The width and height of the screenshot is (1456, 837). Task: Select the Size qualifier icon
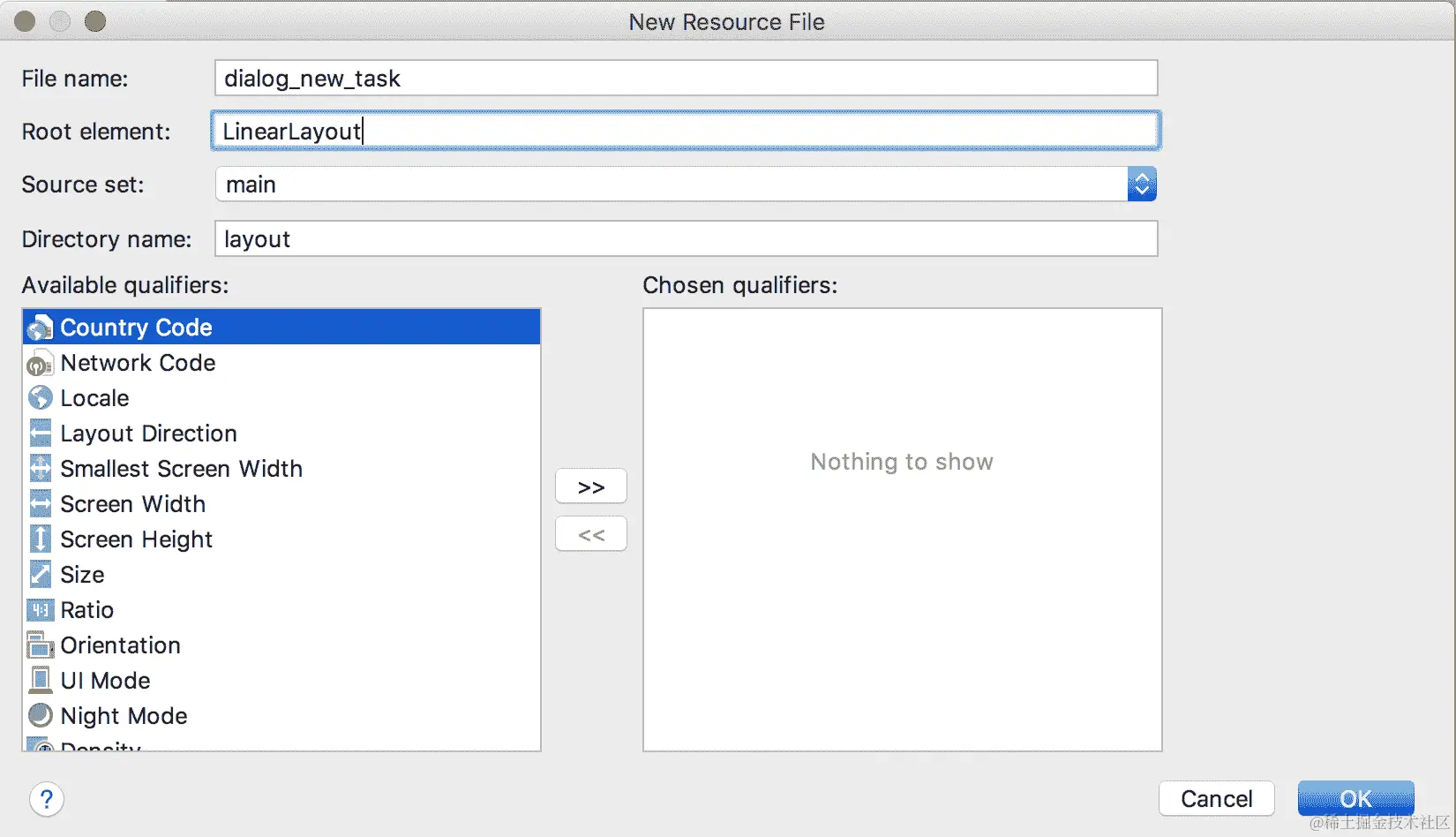(x=40, y=575)
